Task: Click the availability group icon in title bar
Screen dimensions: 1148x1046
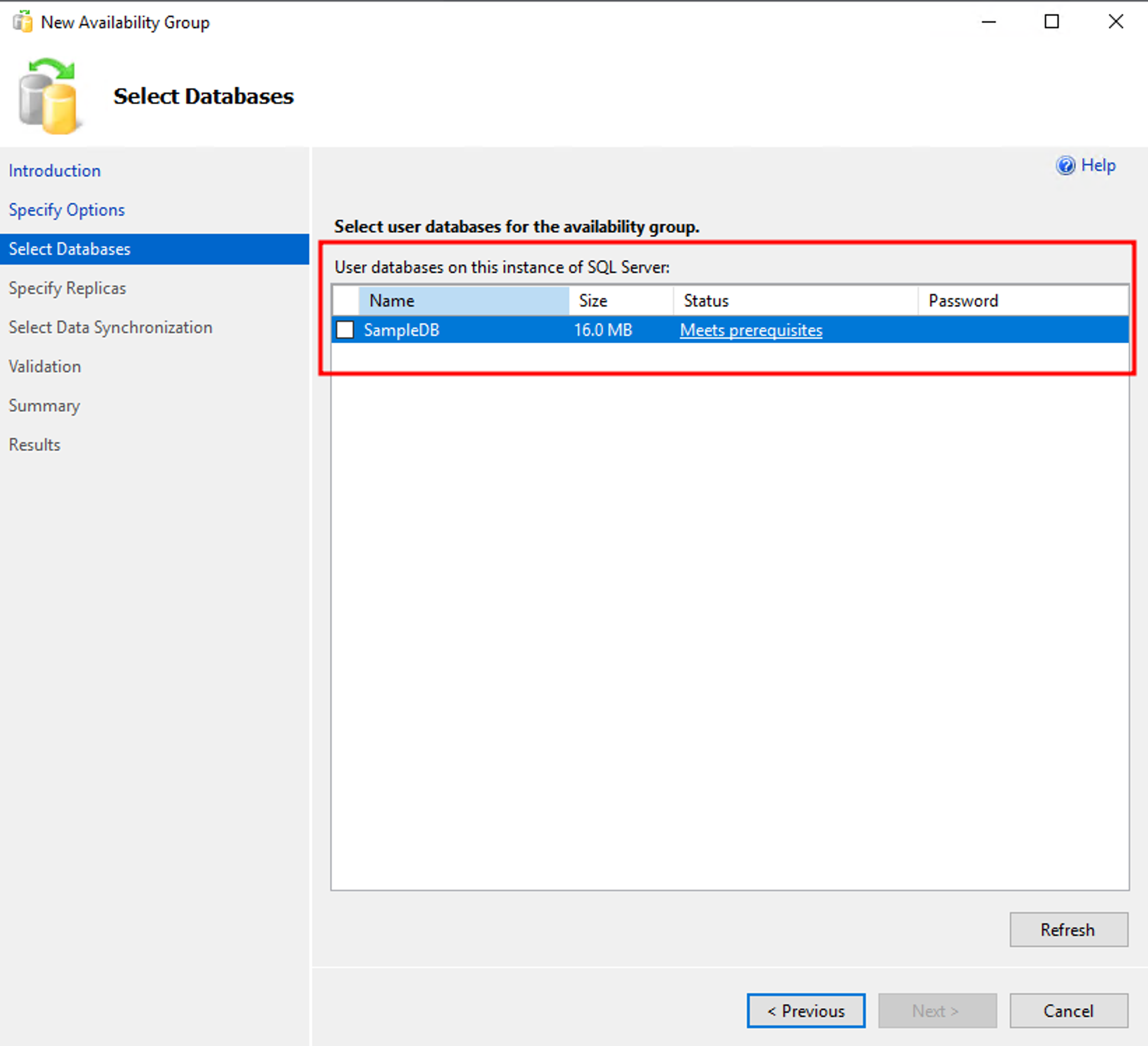Action: click(23, 22)
